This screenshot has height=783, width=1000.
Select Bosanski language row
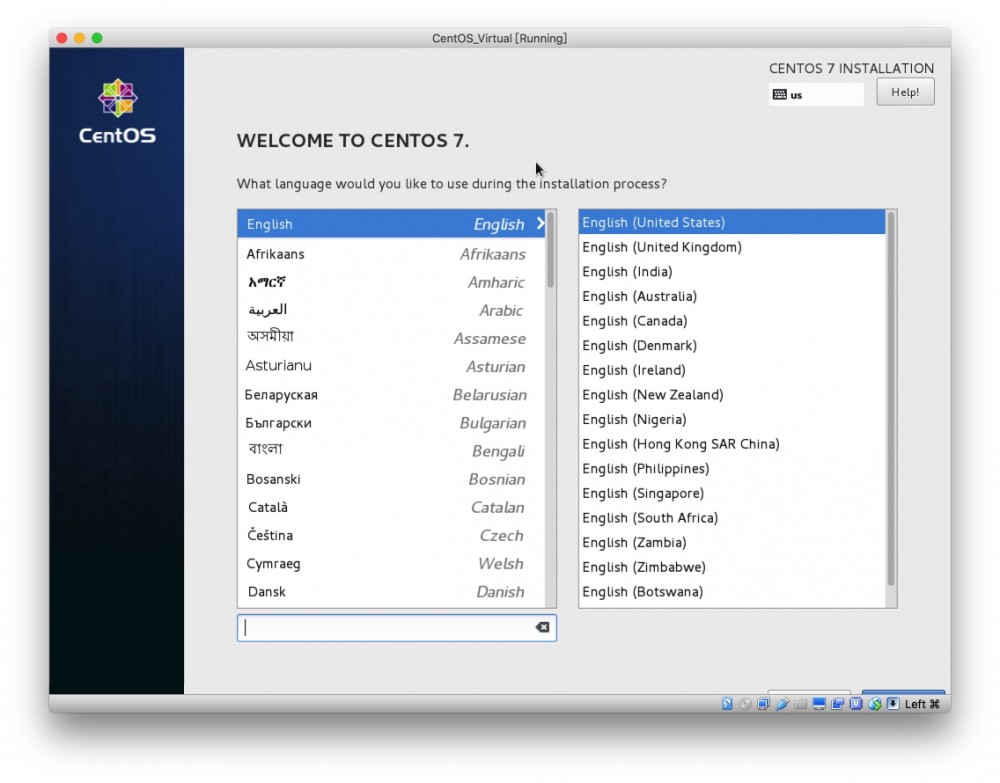click(x=391, y=479)
